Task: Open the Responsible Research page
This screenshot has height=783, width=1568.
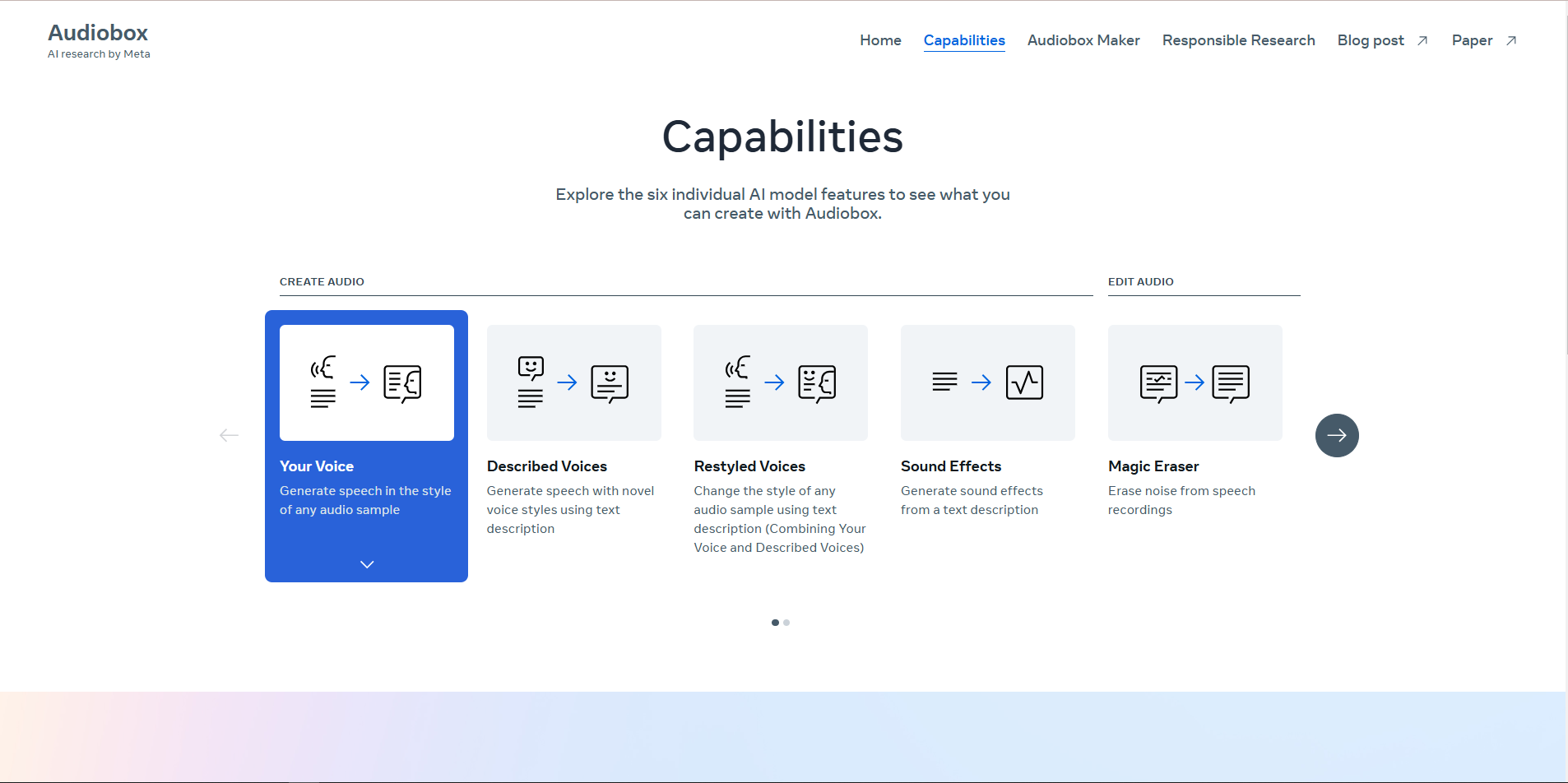Action: click(x=1238, y=40)
